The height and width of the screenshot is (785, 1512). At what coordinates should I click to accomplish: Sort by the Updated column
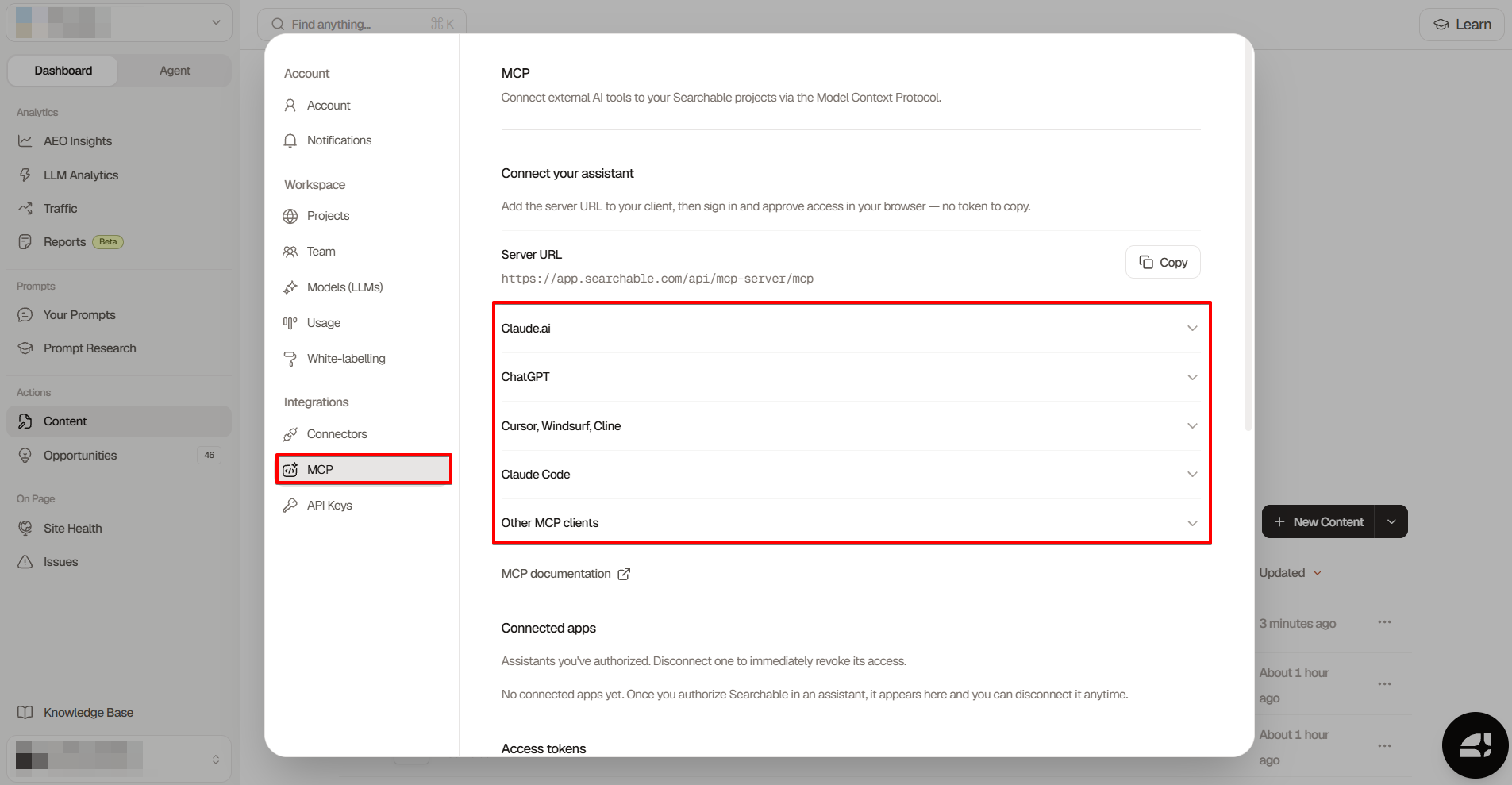tap(1290, 573)
